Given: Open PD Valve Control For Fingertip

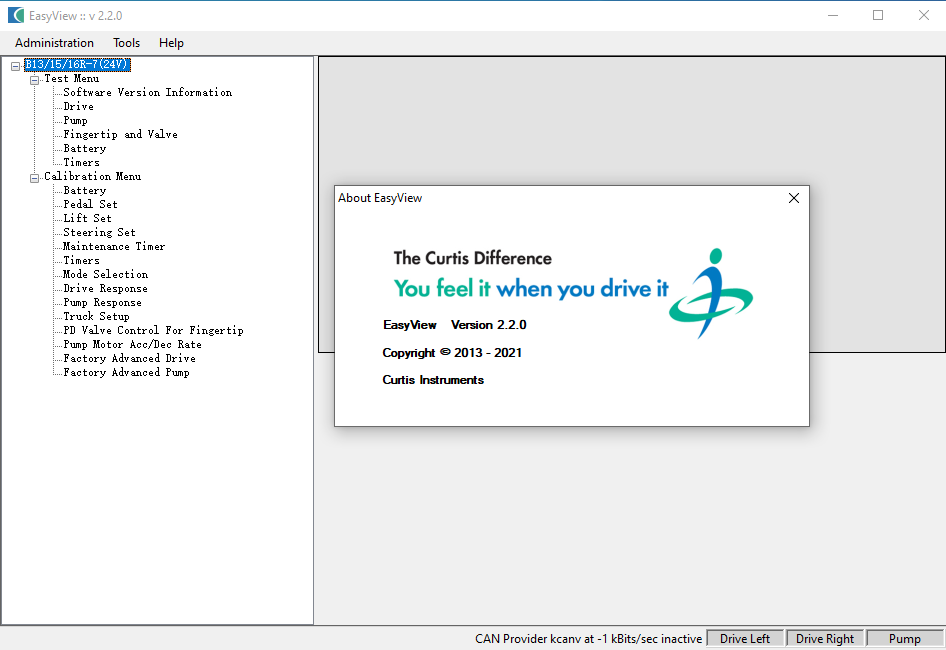Looking at the screenshot, I should (x=153, y=330).
